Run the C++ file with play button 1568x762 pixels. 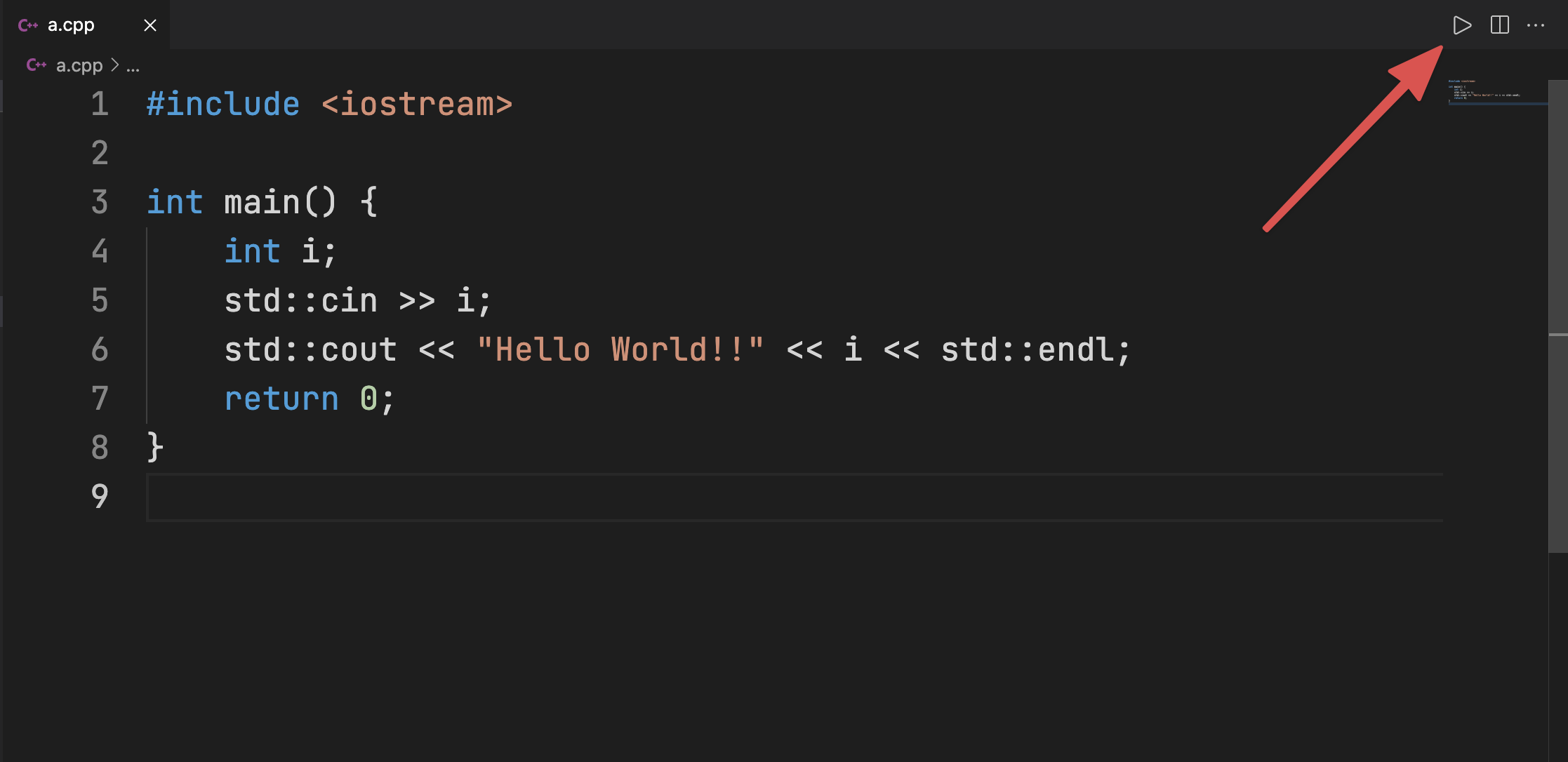point(1462,25)
